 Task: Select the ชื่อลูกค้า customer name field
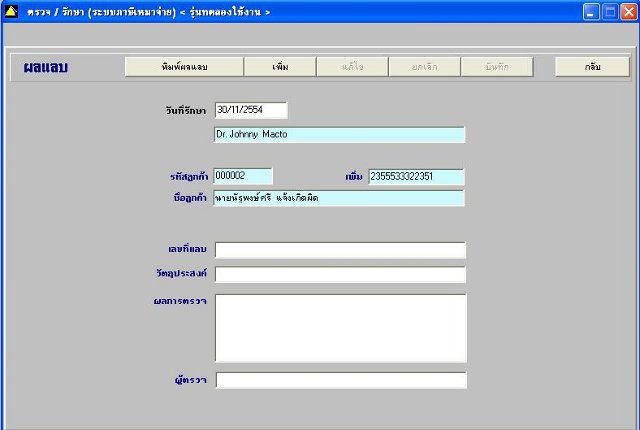click(339, 198)
